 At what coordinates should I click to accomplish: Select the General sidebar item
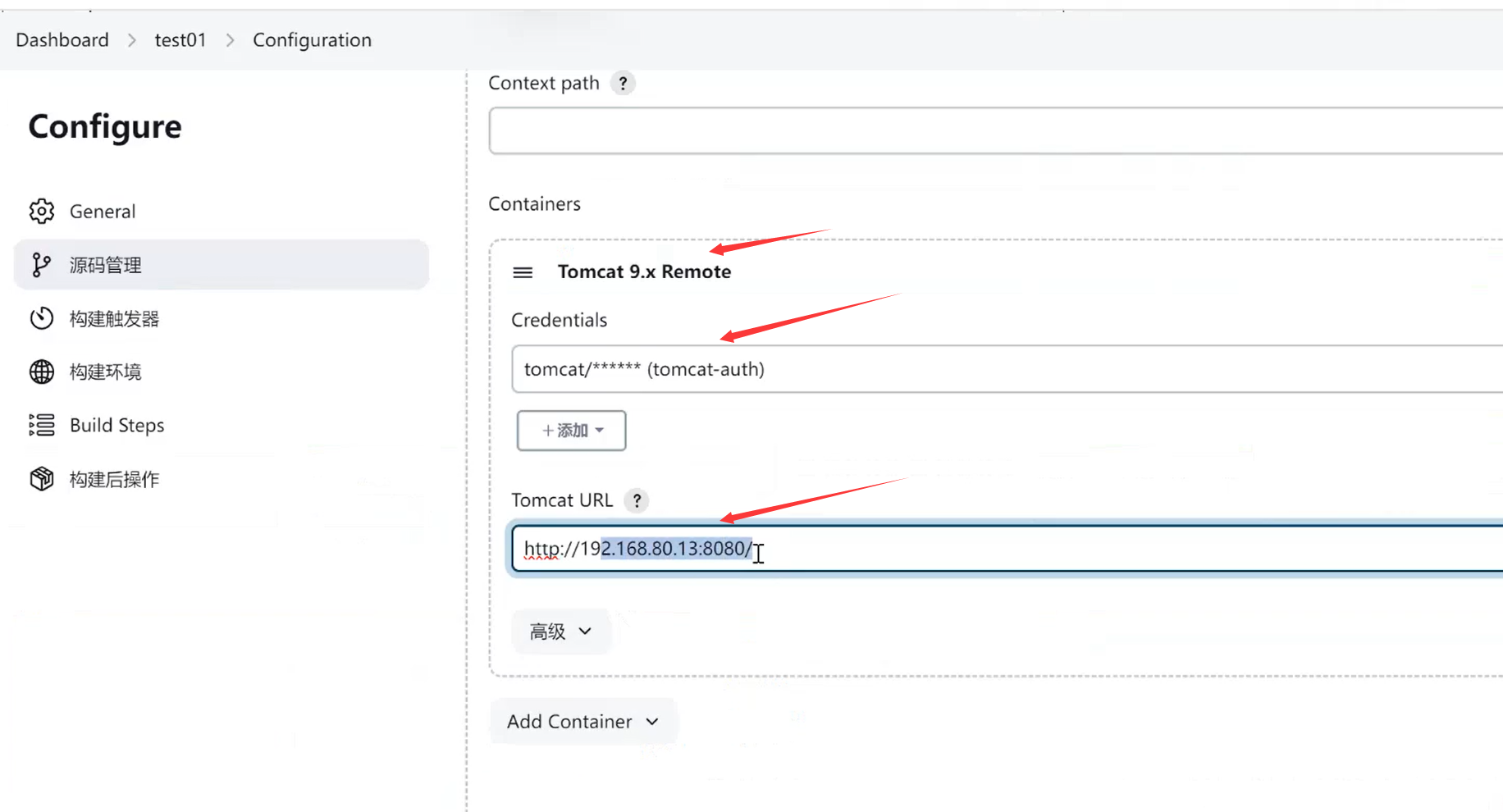click(103, 212)
